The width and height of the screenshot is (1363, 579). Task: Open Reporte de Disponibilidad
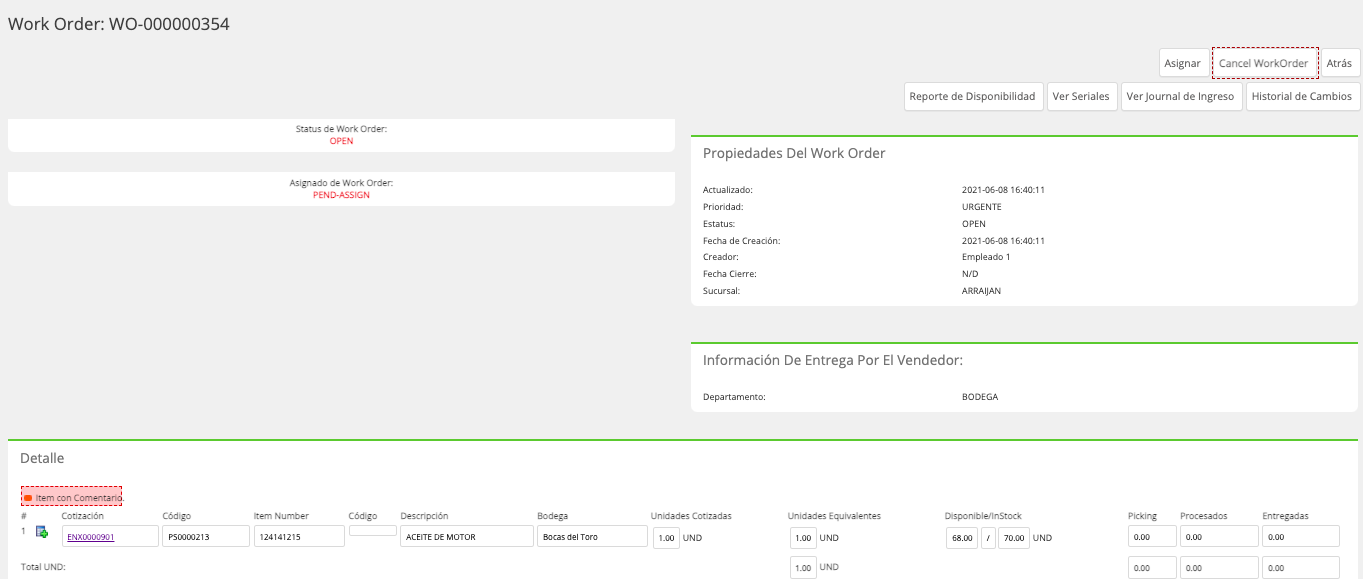click(973, 97)
